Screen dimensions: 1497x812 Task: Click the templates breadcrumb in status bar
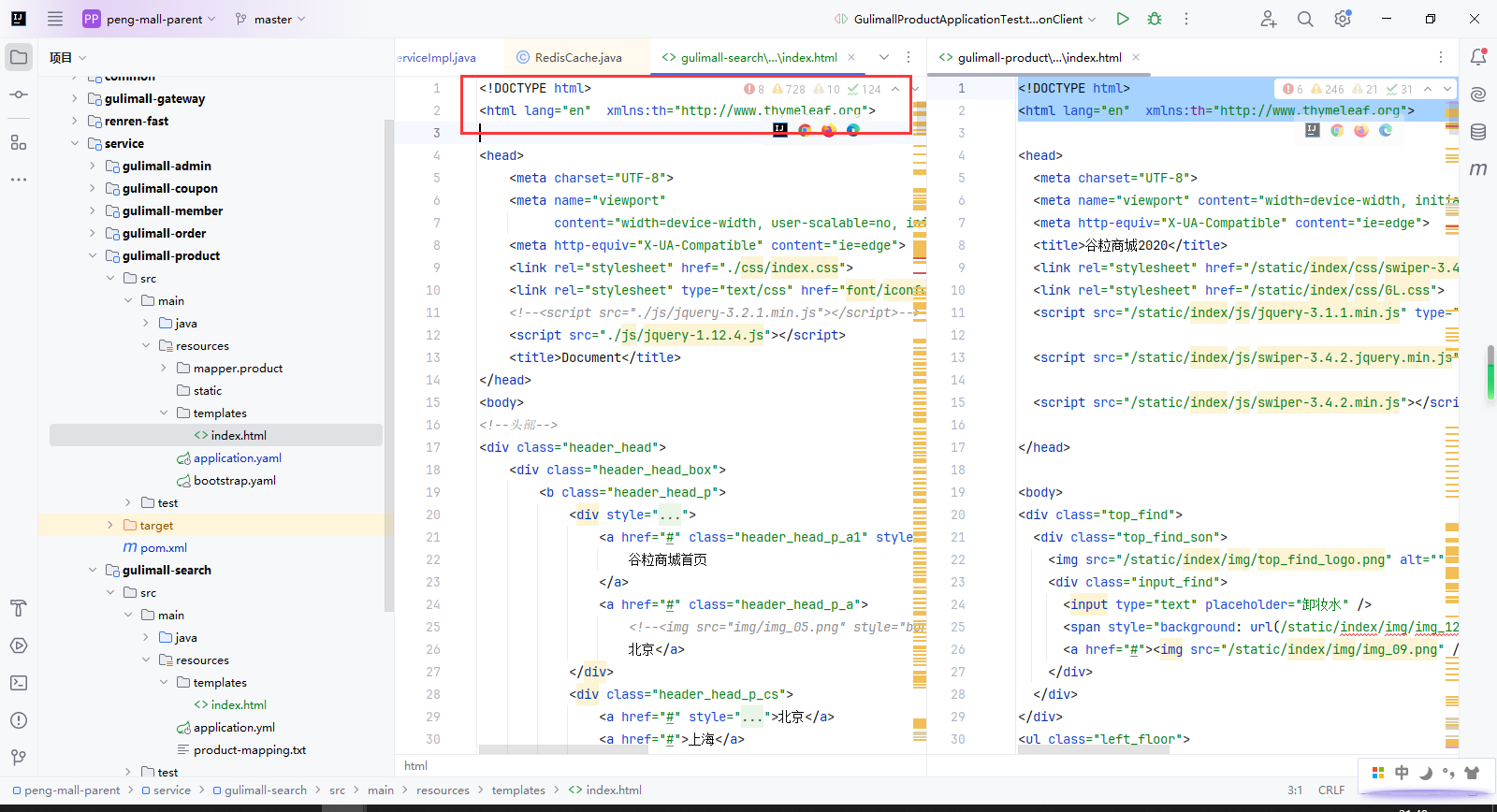point(518,790)
